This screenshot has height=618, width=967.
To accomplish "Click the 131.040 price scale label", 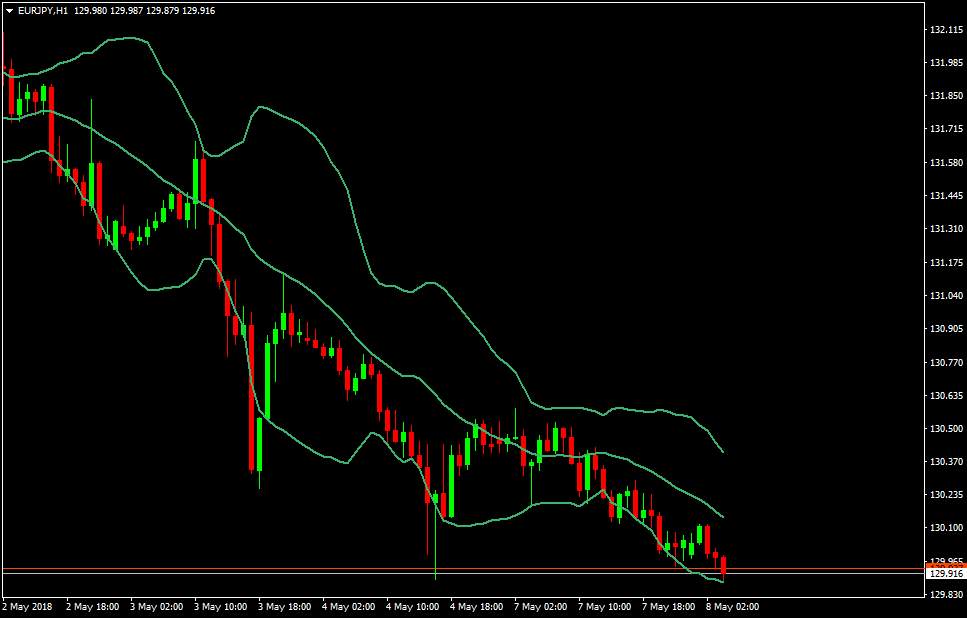I will coord(946,296).
